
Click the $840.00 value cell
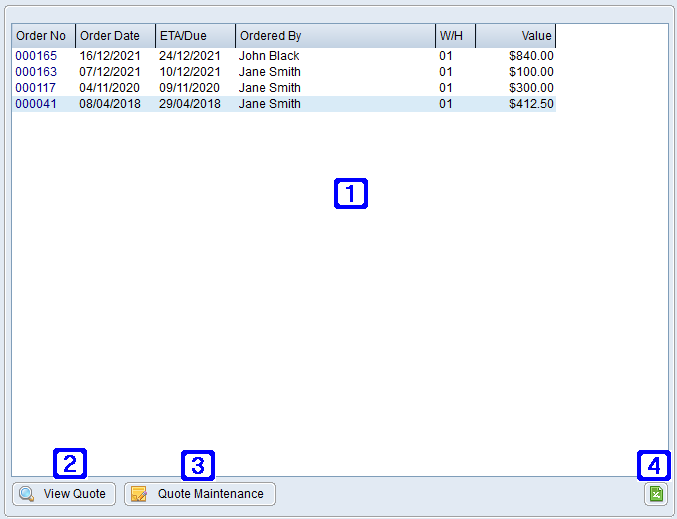pos(530,56)
